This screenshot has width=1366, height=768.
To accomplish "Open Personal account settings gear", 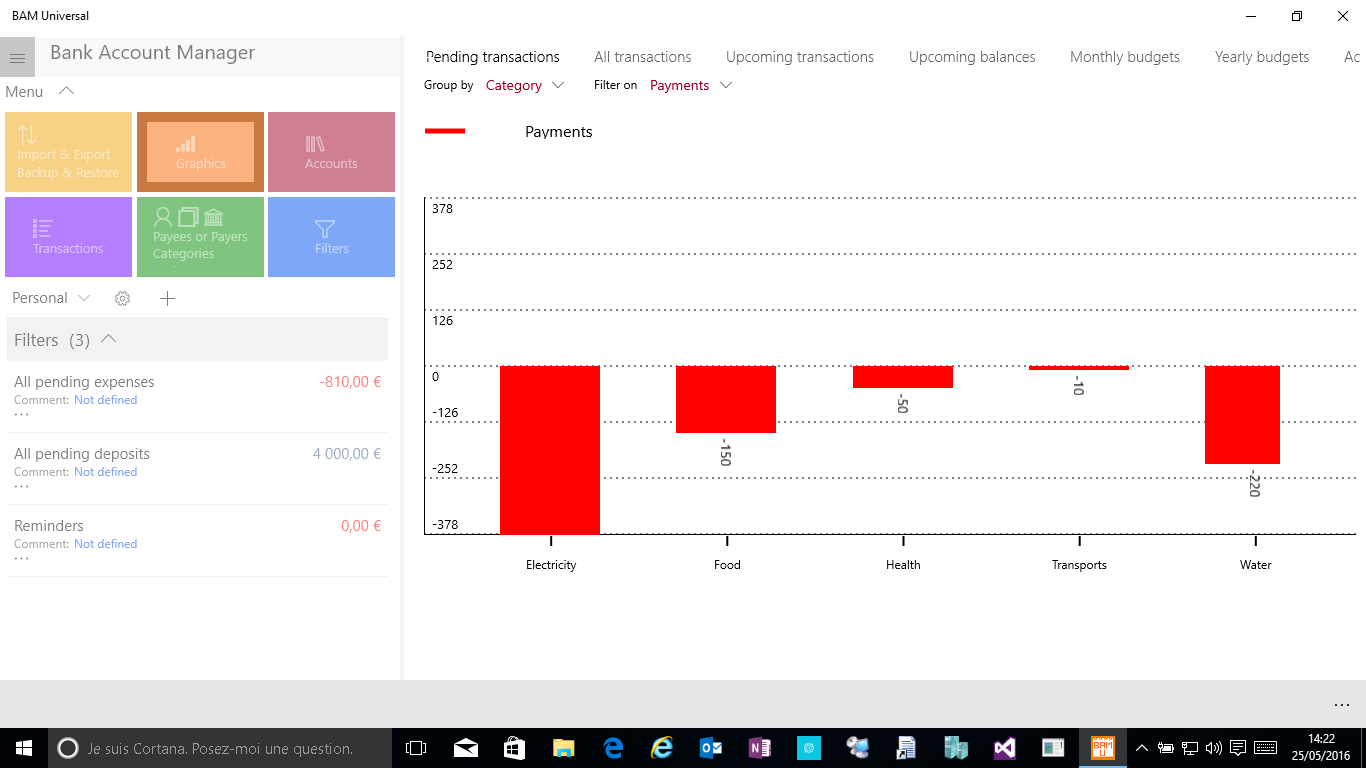I will (x=123, y=298).
